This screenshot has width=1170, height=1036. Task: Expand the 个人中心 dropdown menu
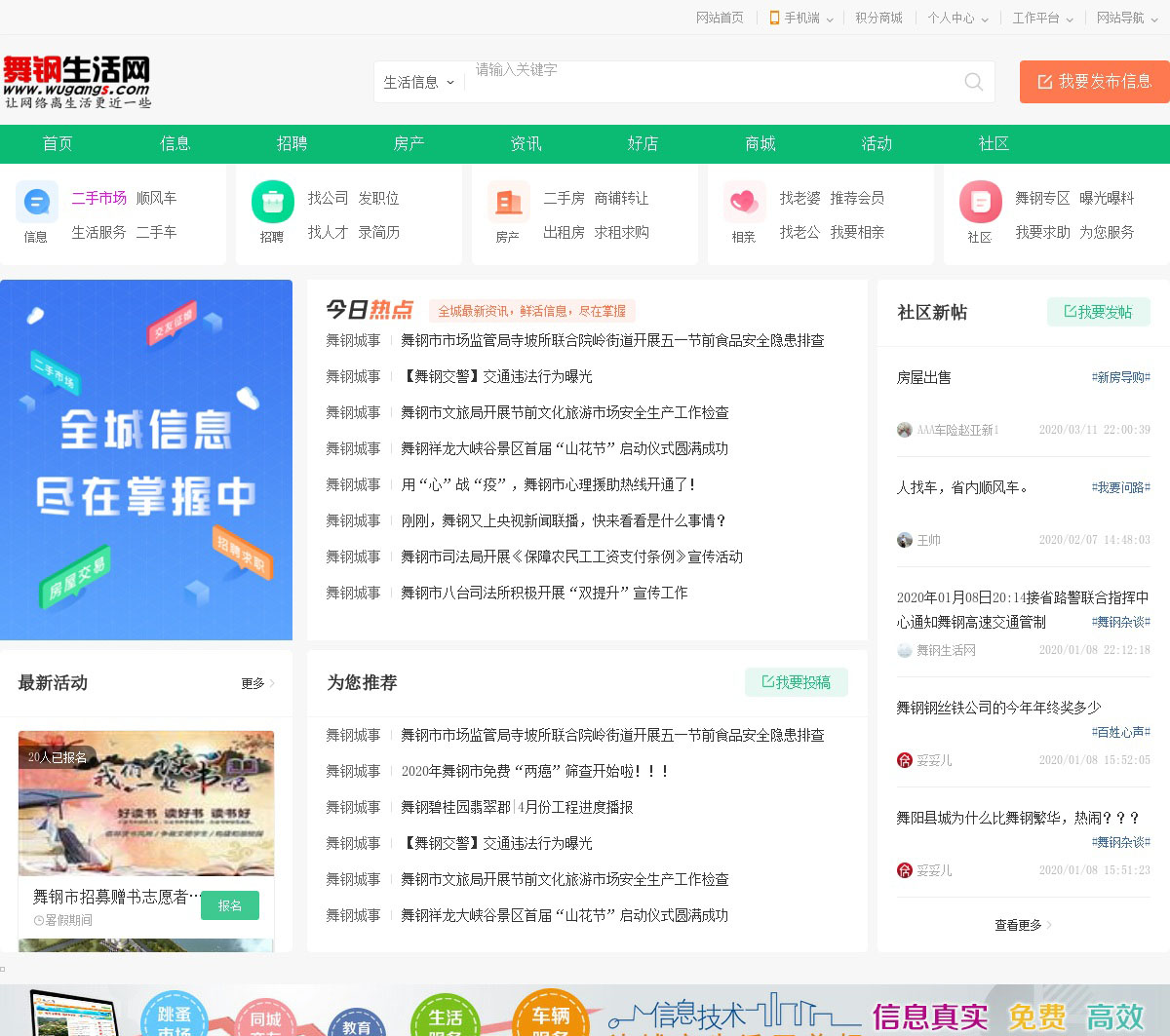coord(957,18)
